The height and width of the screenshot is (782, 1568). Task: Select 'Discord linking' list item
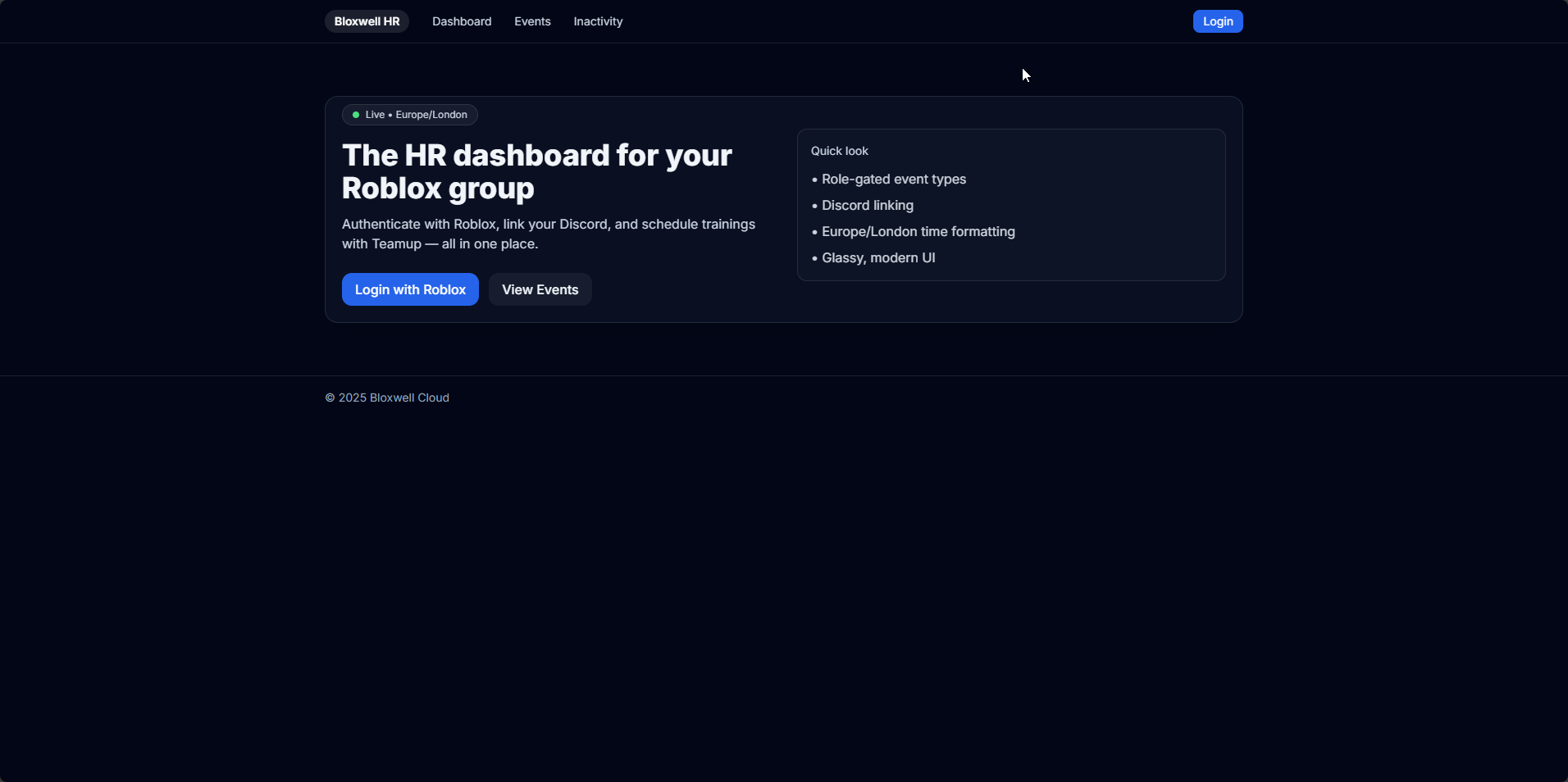click(x=863, y=205)
